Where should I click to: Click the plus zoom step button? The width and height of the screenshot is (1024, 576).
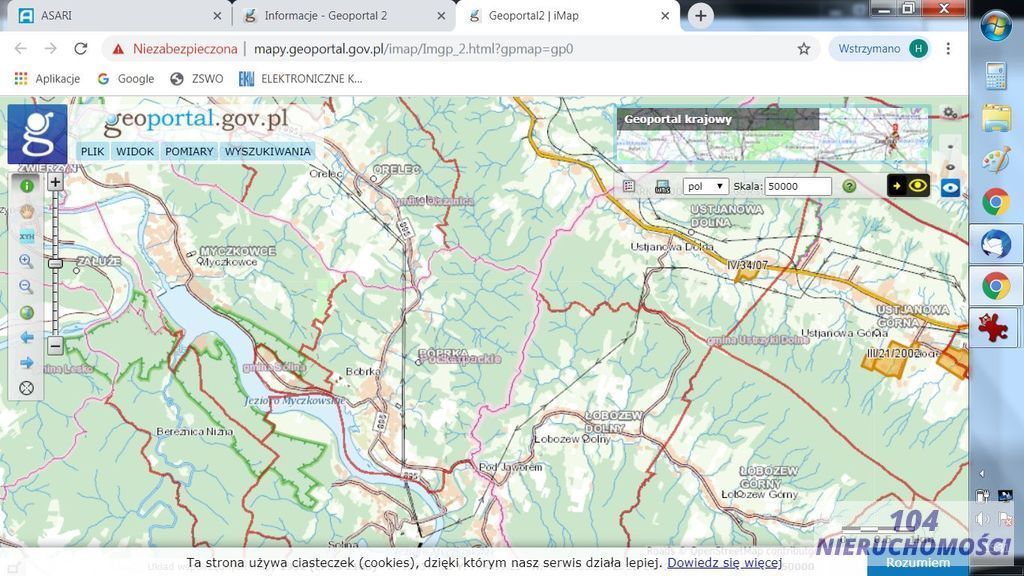coord(56,182)
